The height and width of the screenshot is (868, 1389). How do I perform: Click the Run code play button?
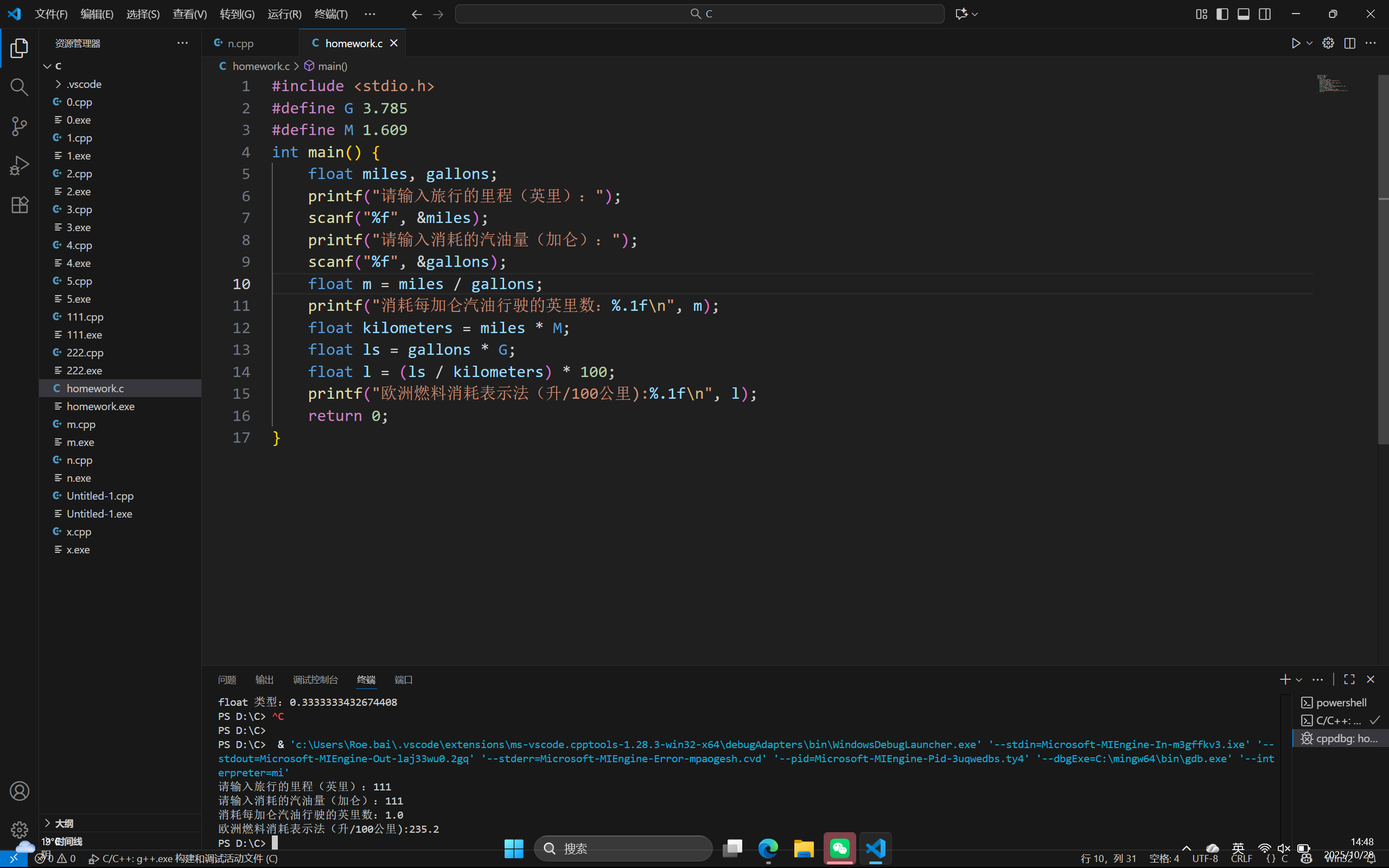(1296, 43)
